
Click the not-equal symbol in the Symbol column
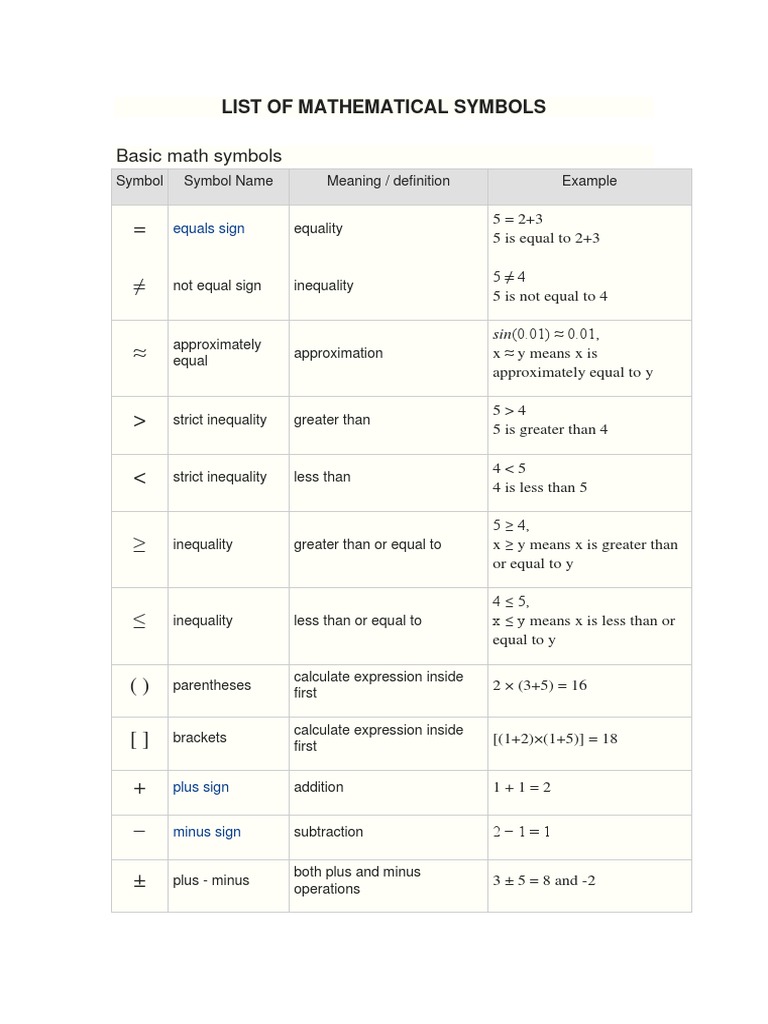(139, 286)
